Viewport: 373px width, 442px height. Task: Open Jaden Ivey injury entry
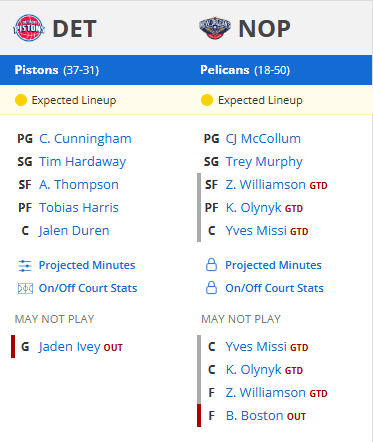pos(69,347)
